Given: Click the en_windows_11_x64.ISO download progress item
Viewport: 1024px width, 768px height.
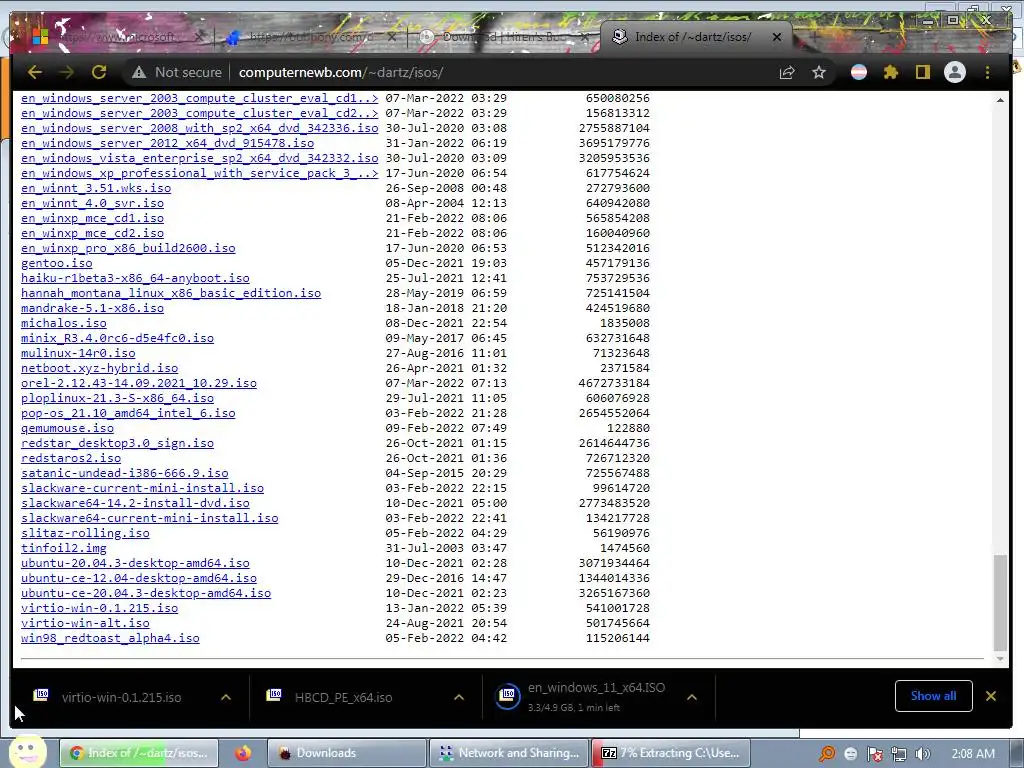Looking at the screenshot, I should click(596, 697).
